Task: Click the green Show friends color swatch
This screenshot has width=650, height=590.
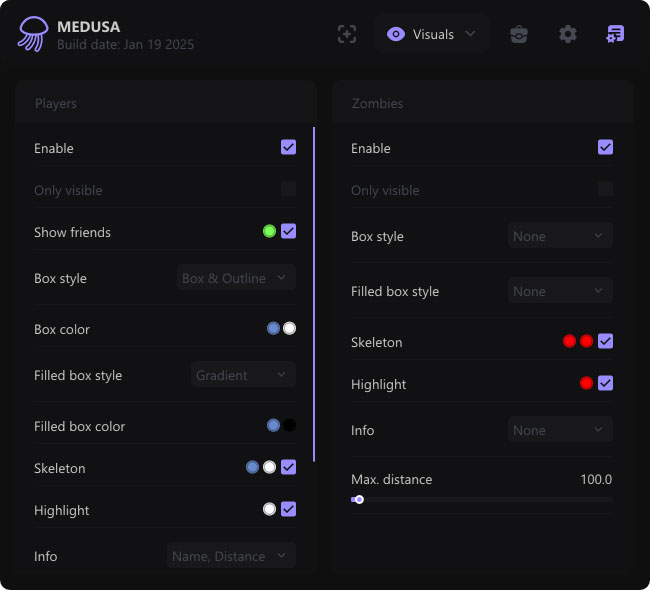Action: [x=269, y=232]
